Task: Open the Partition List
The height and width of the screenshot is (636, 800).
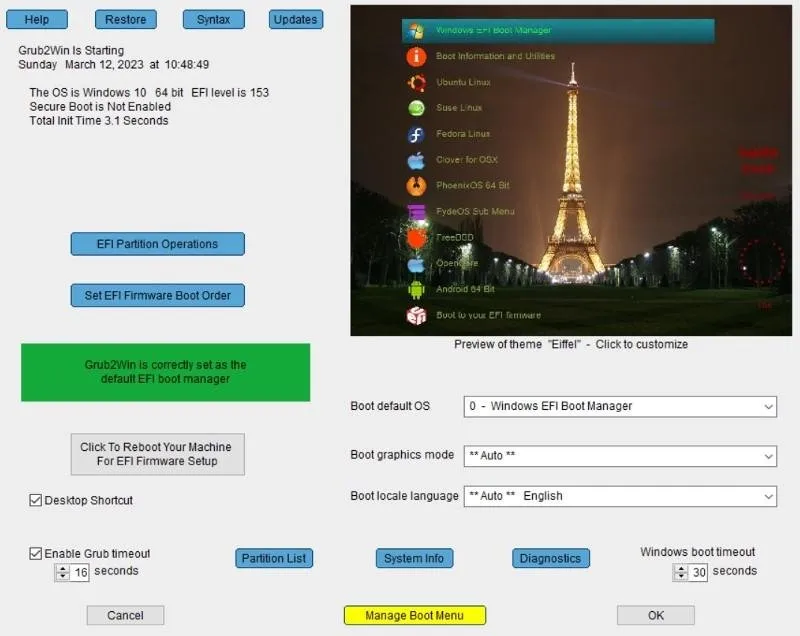Action: coord(274,558)
